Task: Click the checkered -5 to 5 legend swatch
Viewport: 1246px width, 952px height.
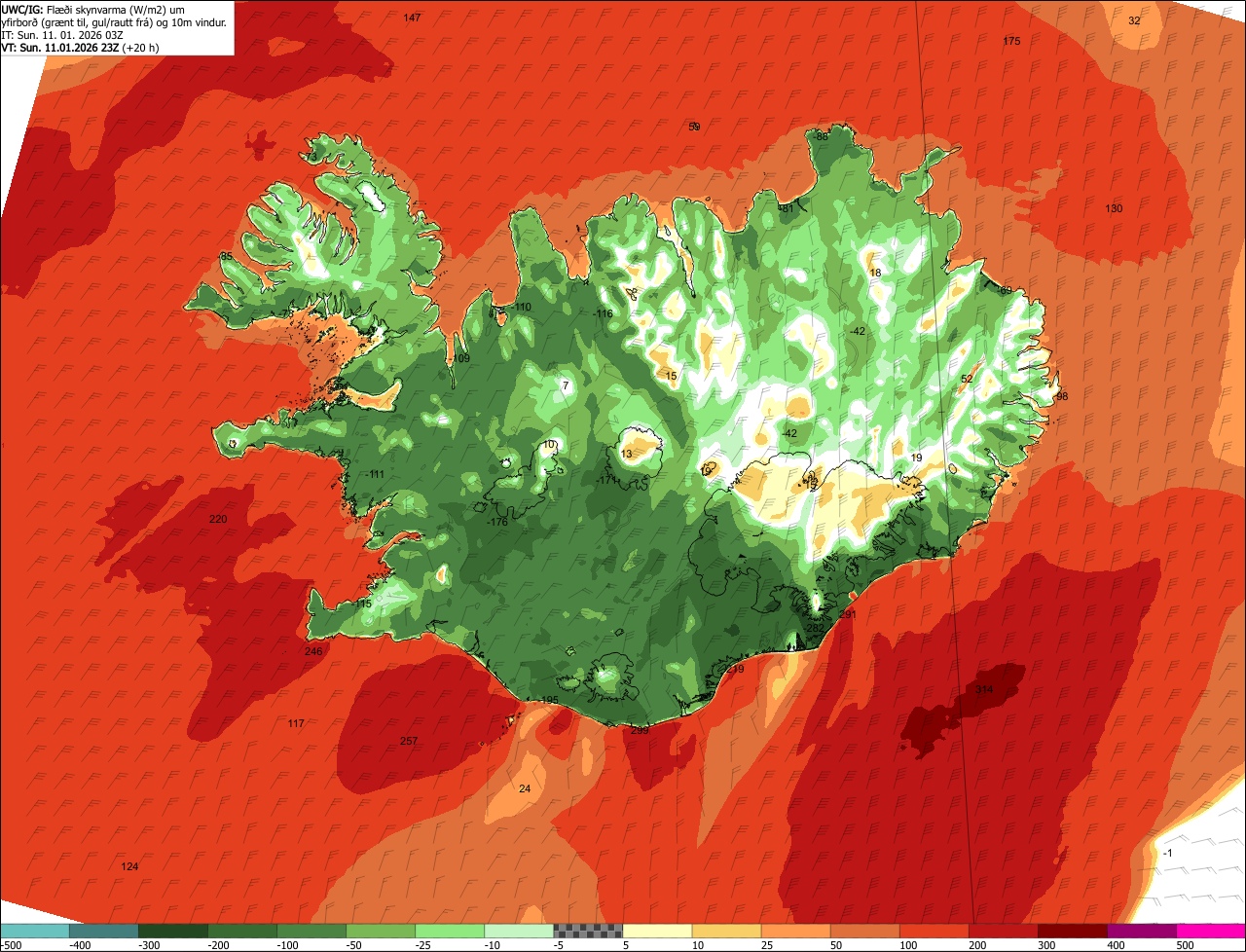Action: coord(588,931)
